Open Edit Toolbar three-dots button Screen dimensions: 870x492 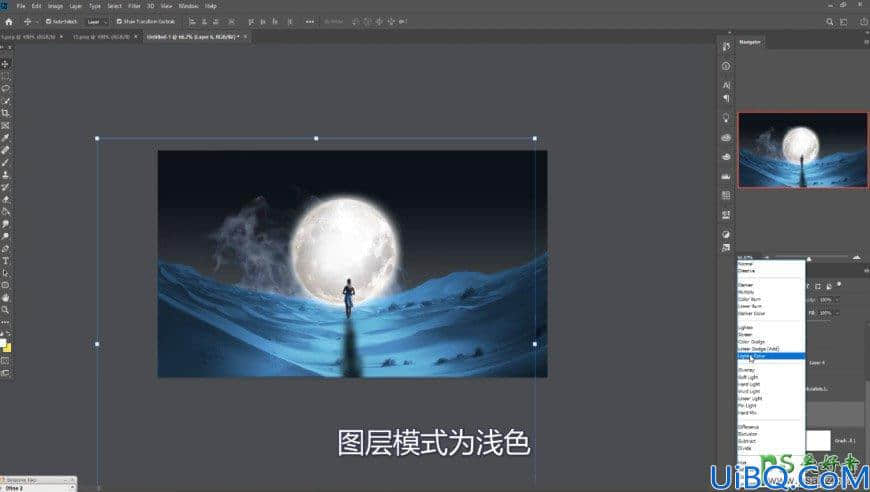point(6,322)
